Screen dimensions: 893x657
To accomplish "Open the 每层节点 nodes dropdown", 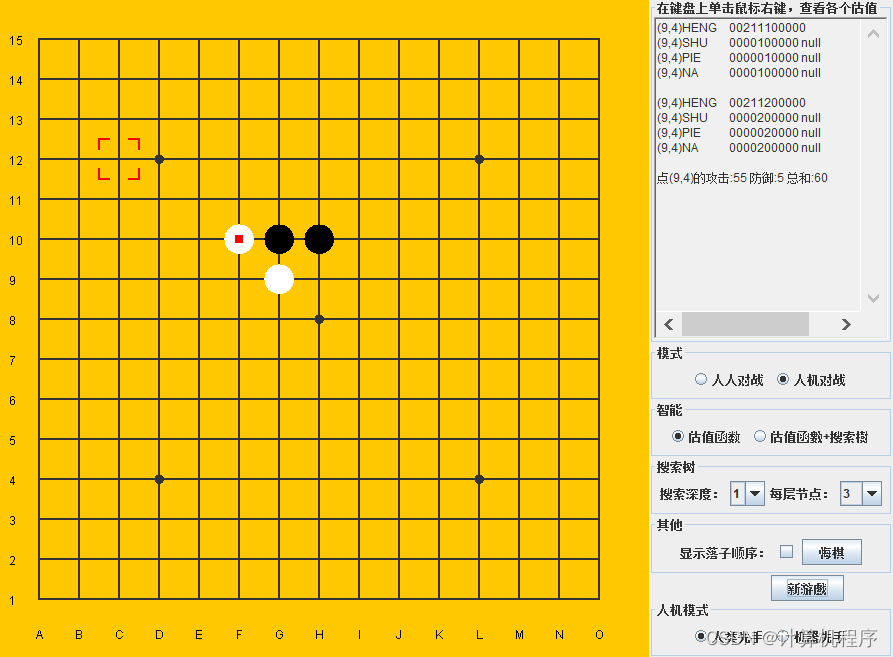I will [869, 493].
